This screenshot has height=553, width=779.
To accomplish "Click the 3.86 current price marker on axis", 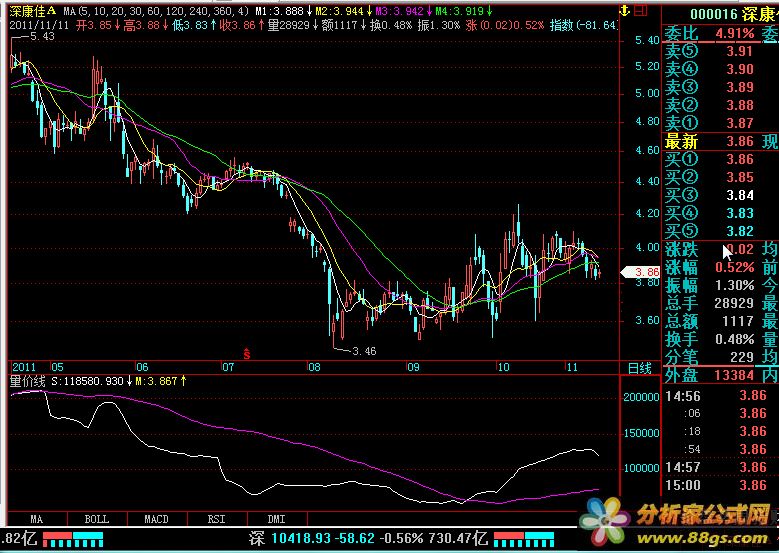I will [640, 272].
